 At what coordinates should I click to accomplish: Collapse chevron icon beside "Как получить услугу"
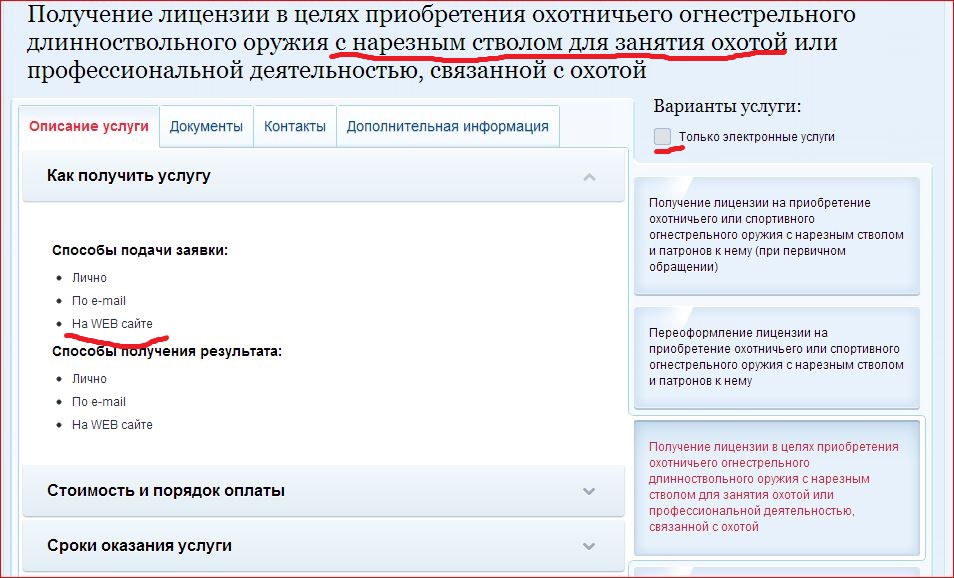pyautogui.click(x=589, y=177)
